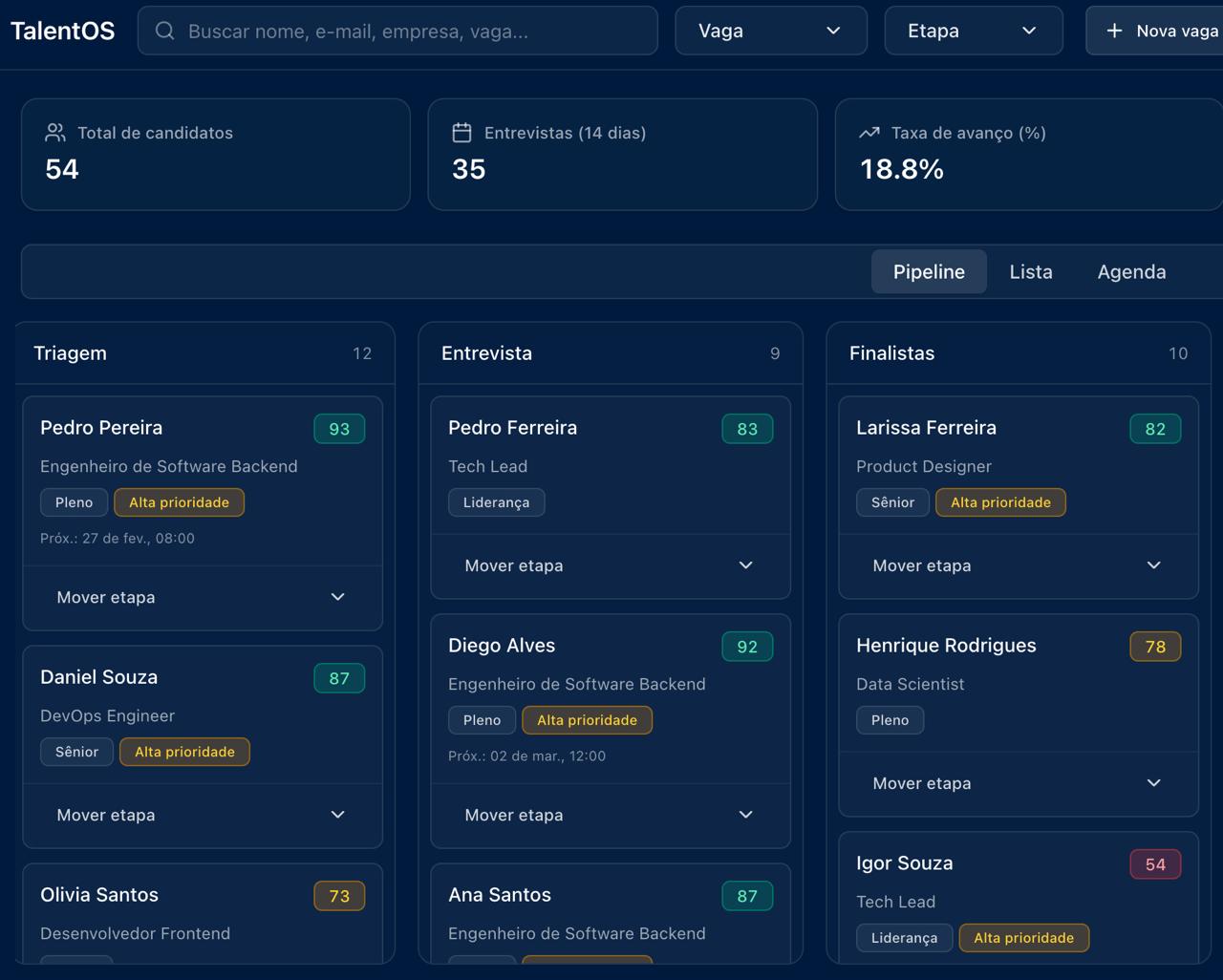
Task: Click the candidate search input field
Action: pos(411,31)
